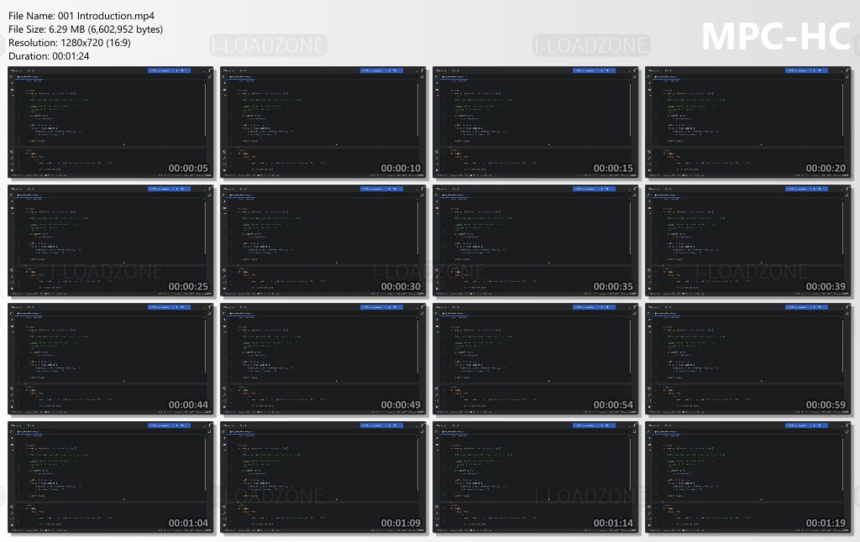
Task: Click the "Resolution: 1280x720 (16:9)" line
Action: pos(69,43)
